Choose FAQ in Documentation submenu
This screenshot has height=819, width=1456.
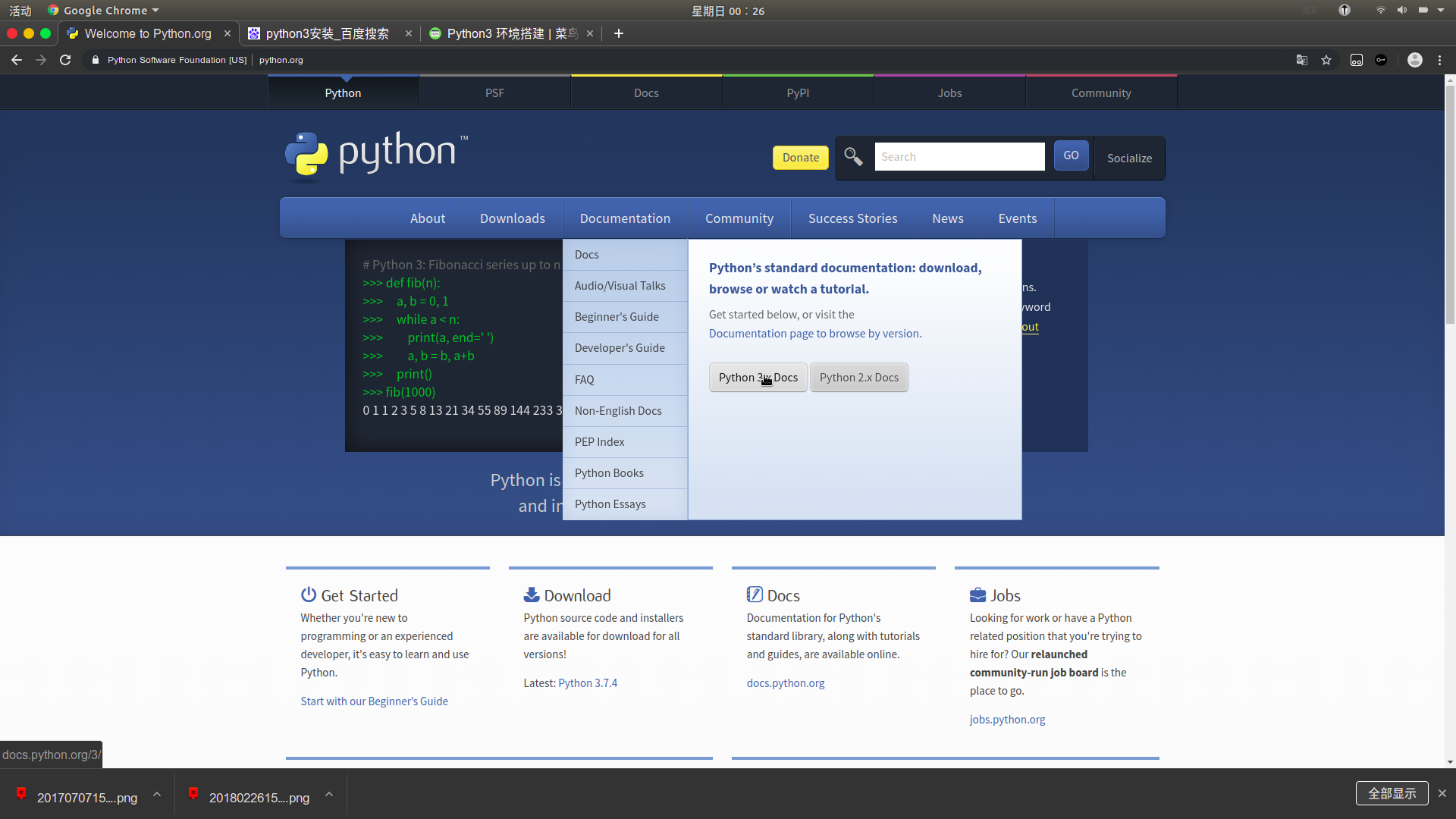point(625,380)
